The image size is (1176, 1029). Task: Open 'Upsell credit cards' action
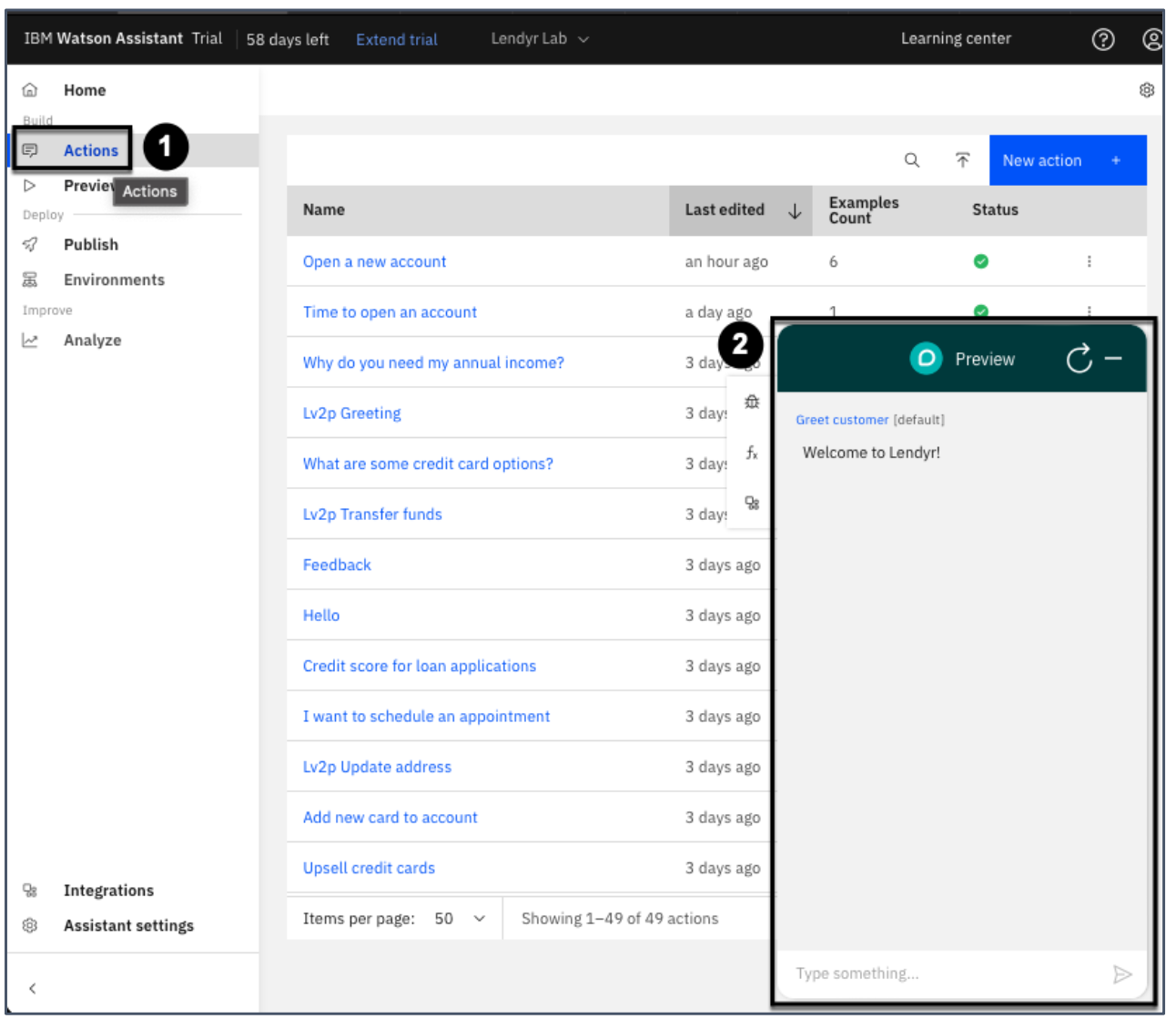(369, 868)
